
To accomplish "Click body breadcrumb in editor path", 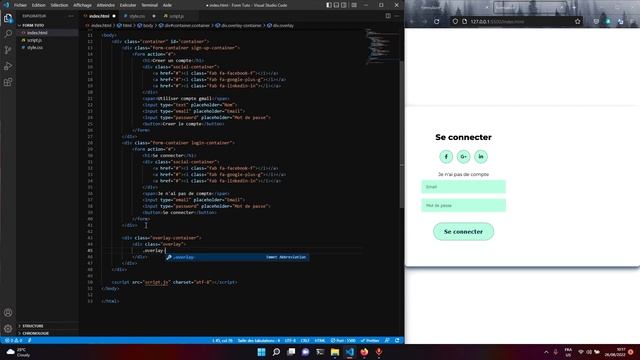I will (x=145, y=25).
